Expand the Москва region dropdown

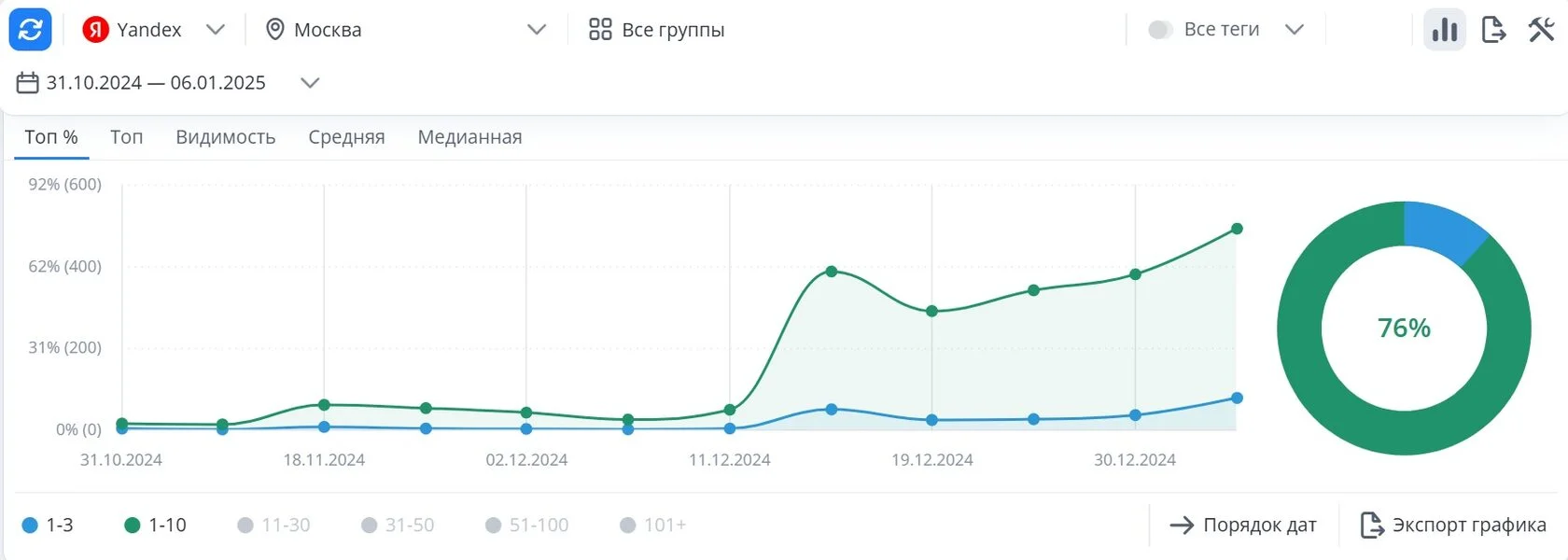pos(537,30)
